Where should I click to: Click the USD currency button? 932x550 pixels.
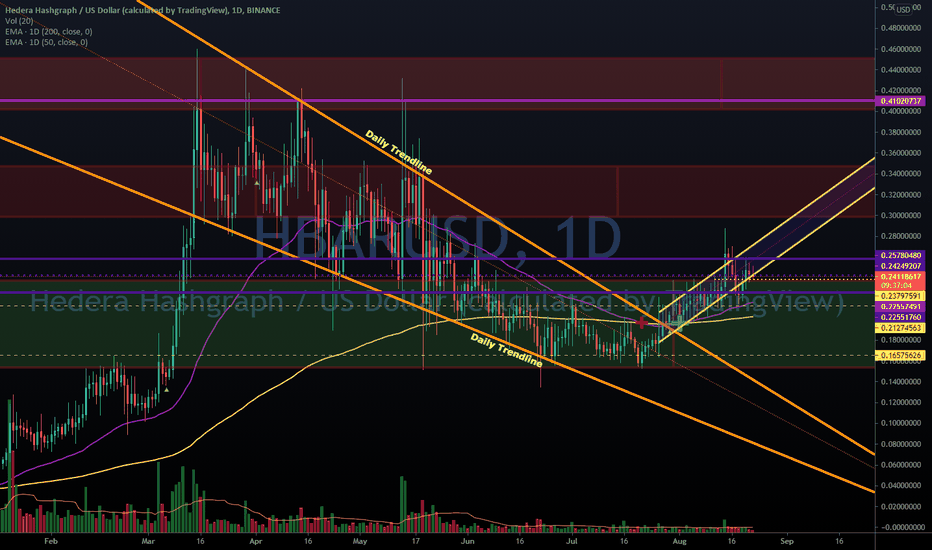[x=903, y=9]
